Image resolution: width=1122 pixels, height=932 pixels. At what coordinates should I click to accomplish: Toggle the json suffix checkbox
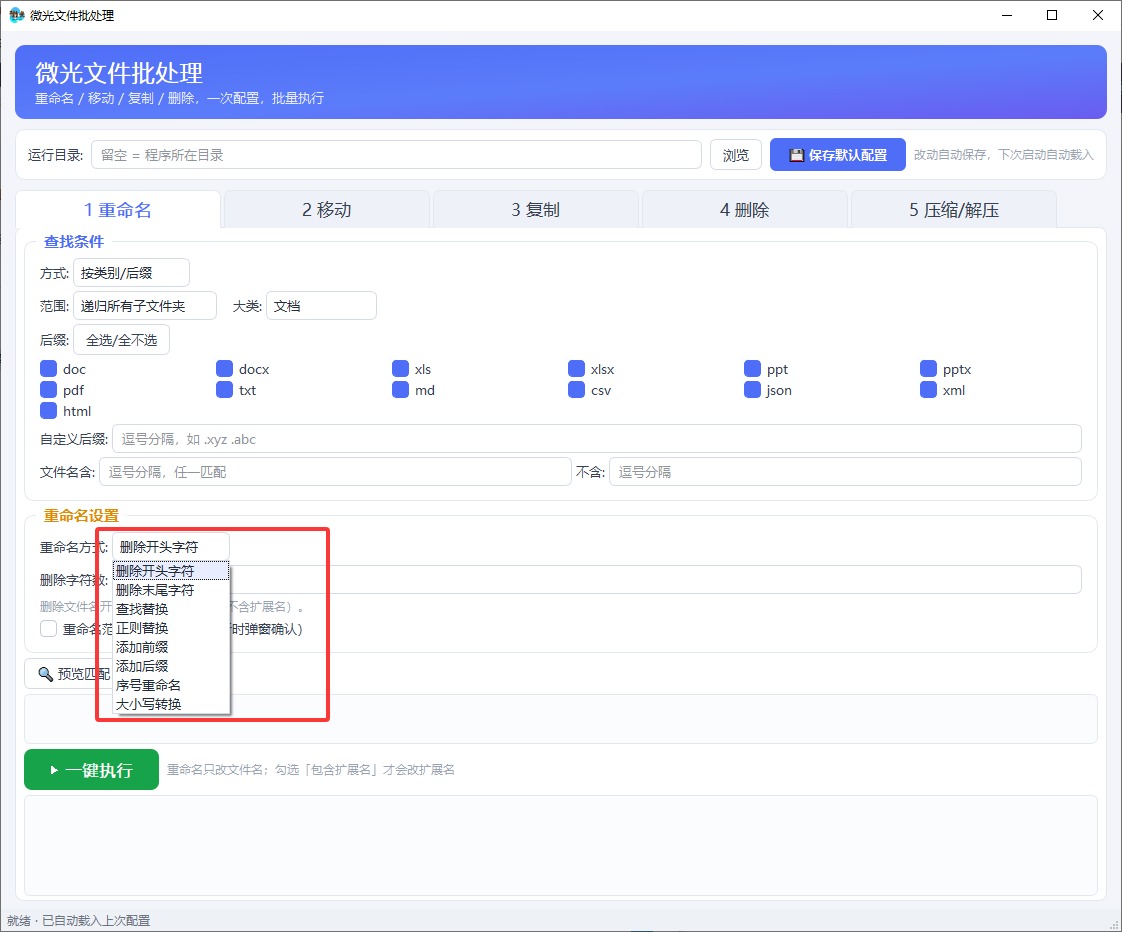753,389
